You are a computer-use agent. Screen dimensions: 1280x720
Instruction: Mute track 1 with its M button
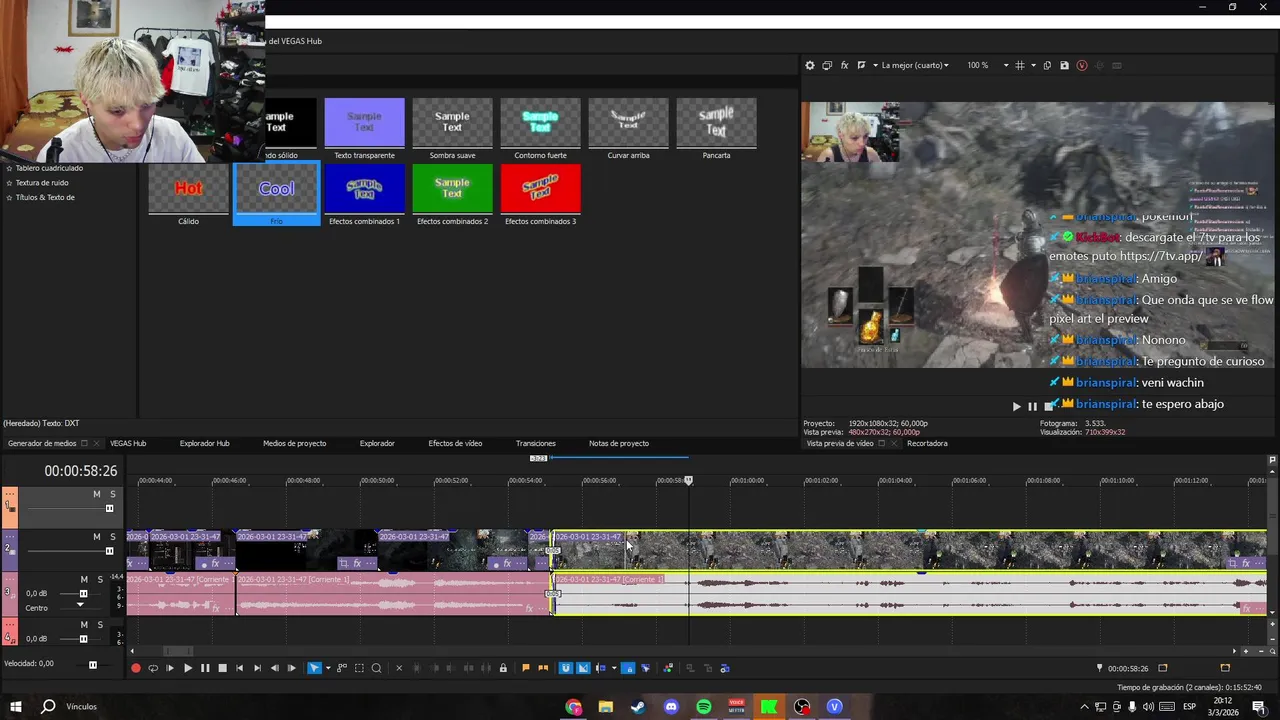97,494
